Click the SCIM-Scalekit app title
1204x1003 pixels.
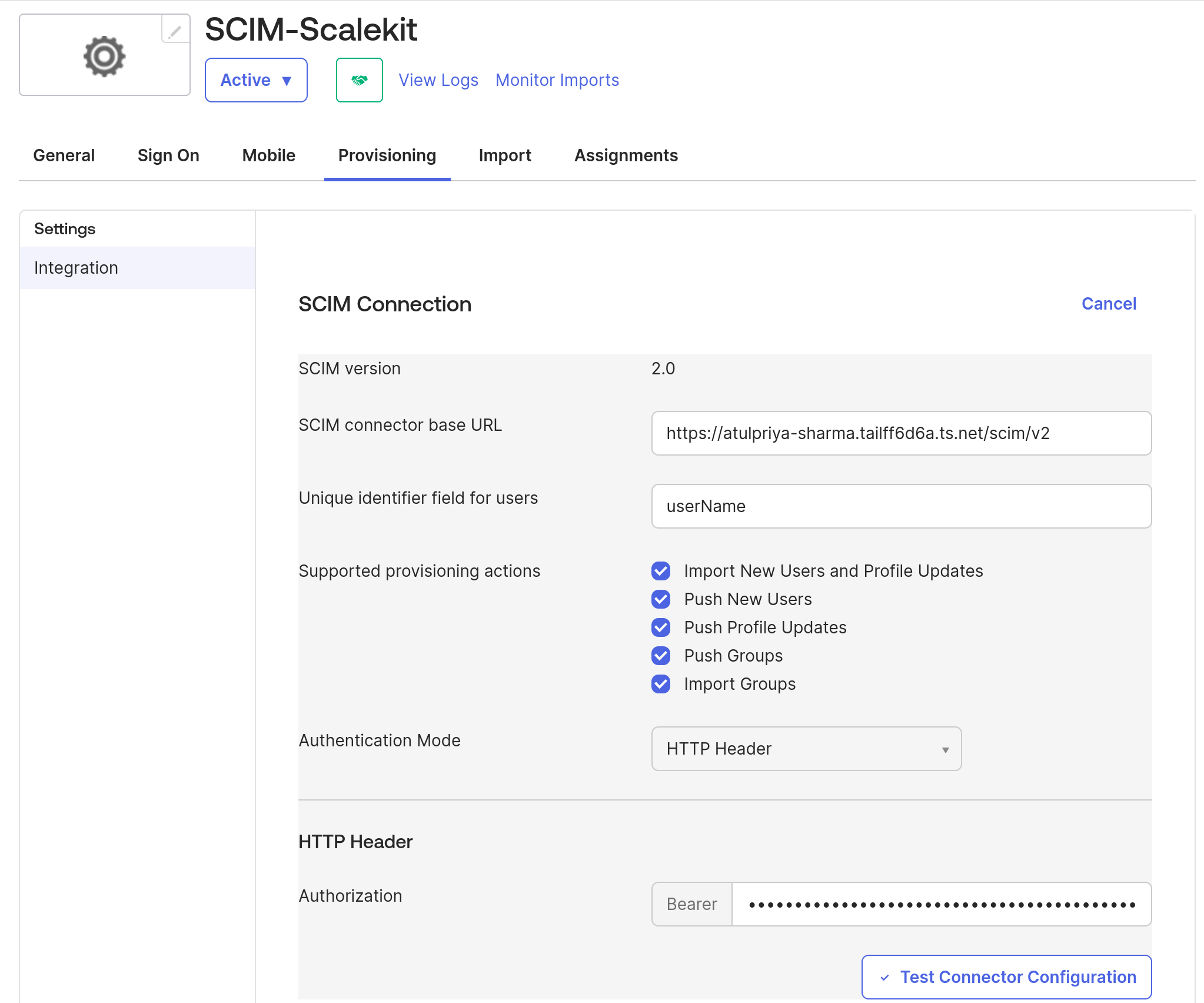311,29
